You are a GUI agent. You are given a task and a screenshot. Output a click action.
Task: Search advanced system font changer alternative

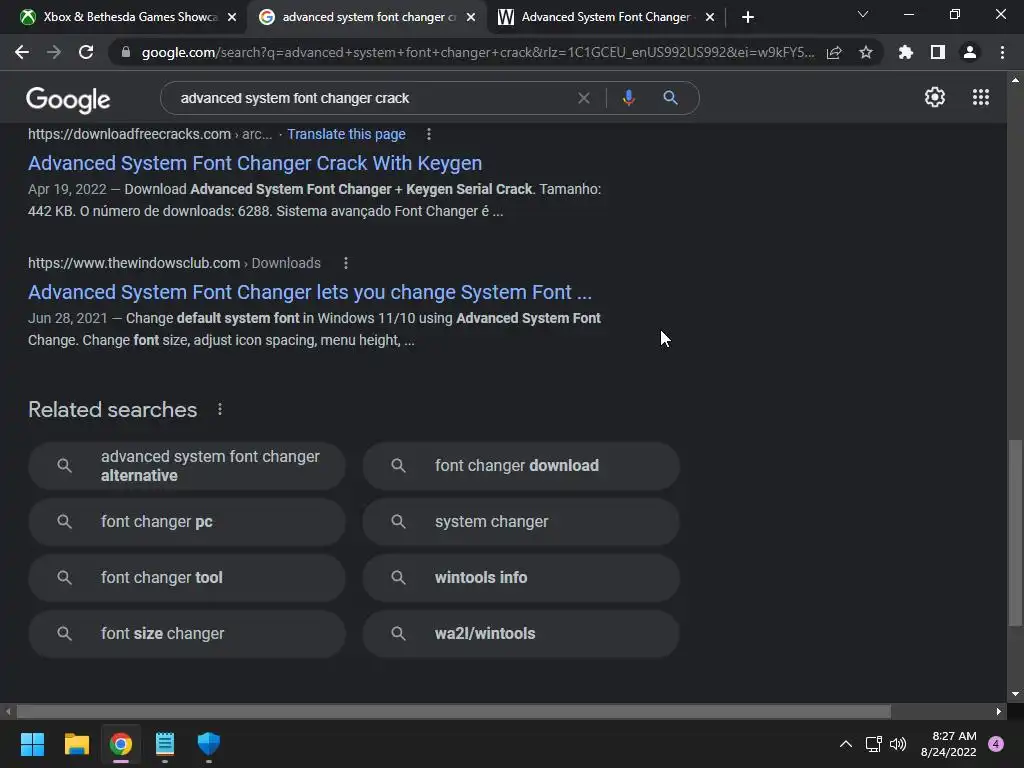(x=187, y=466)
